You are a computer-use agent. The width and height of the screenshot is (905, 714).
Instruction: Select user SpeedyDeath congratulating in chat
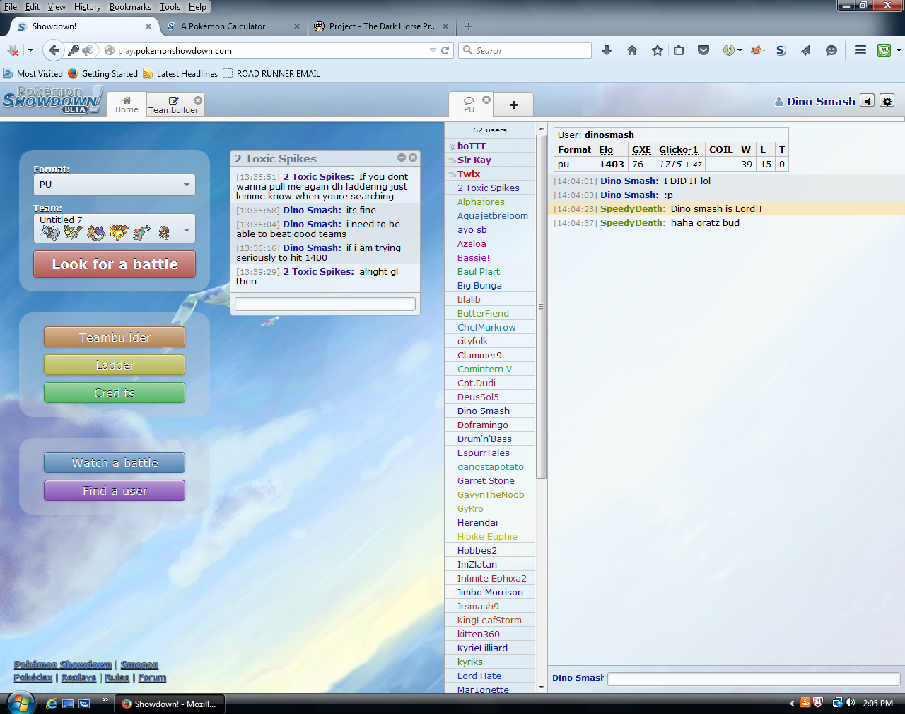[x=633, y=223]
